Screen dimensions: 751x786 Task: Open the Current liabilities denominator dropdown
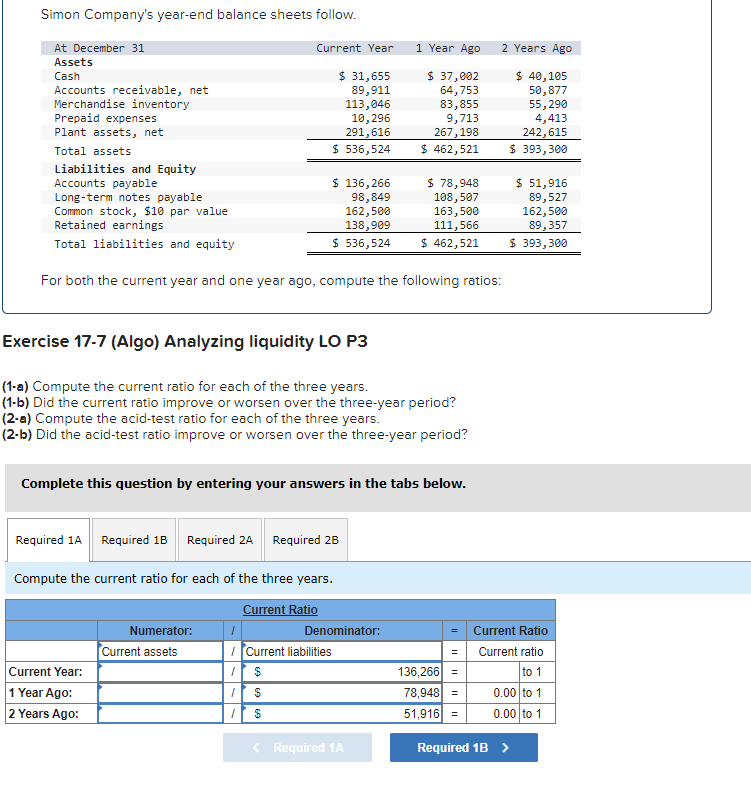pos(342,651)
